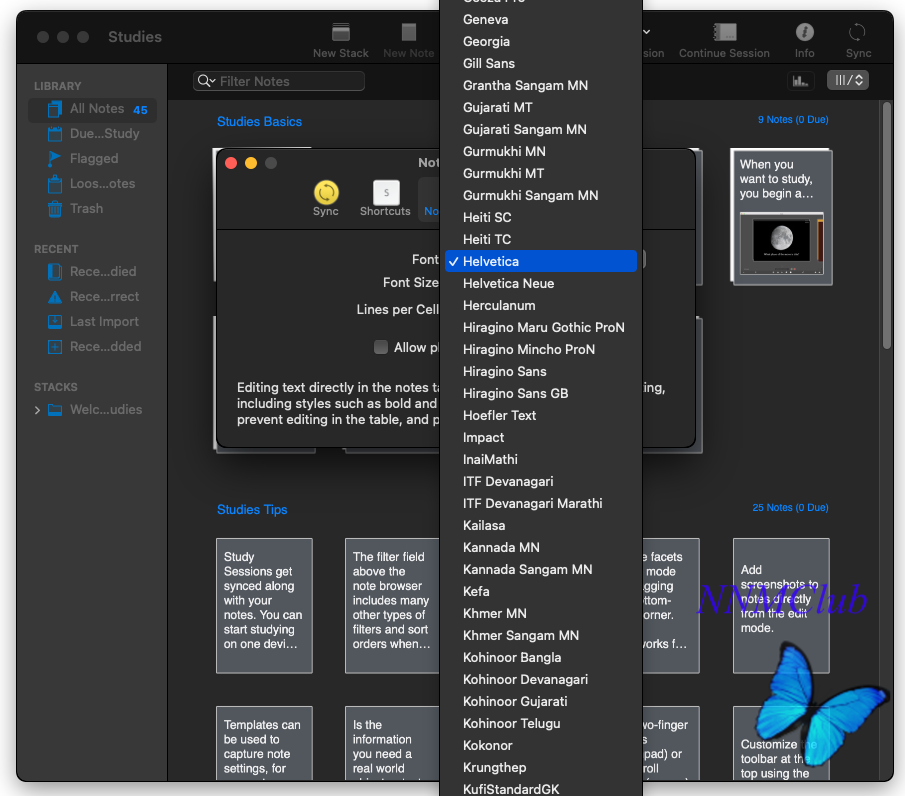Click the 9 Notes (0 Due) link
The width and height of the screenshot is (905, 796).
(x=793, y=119)
